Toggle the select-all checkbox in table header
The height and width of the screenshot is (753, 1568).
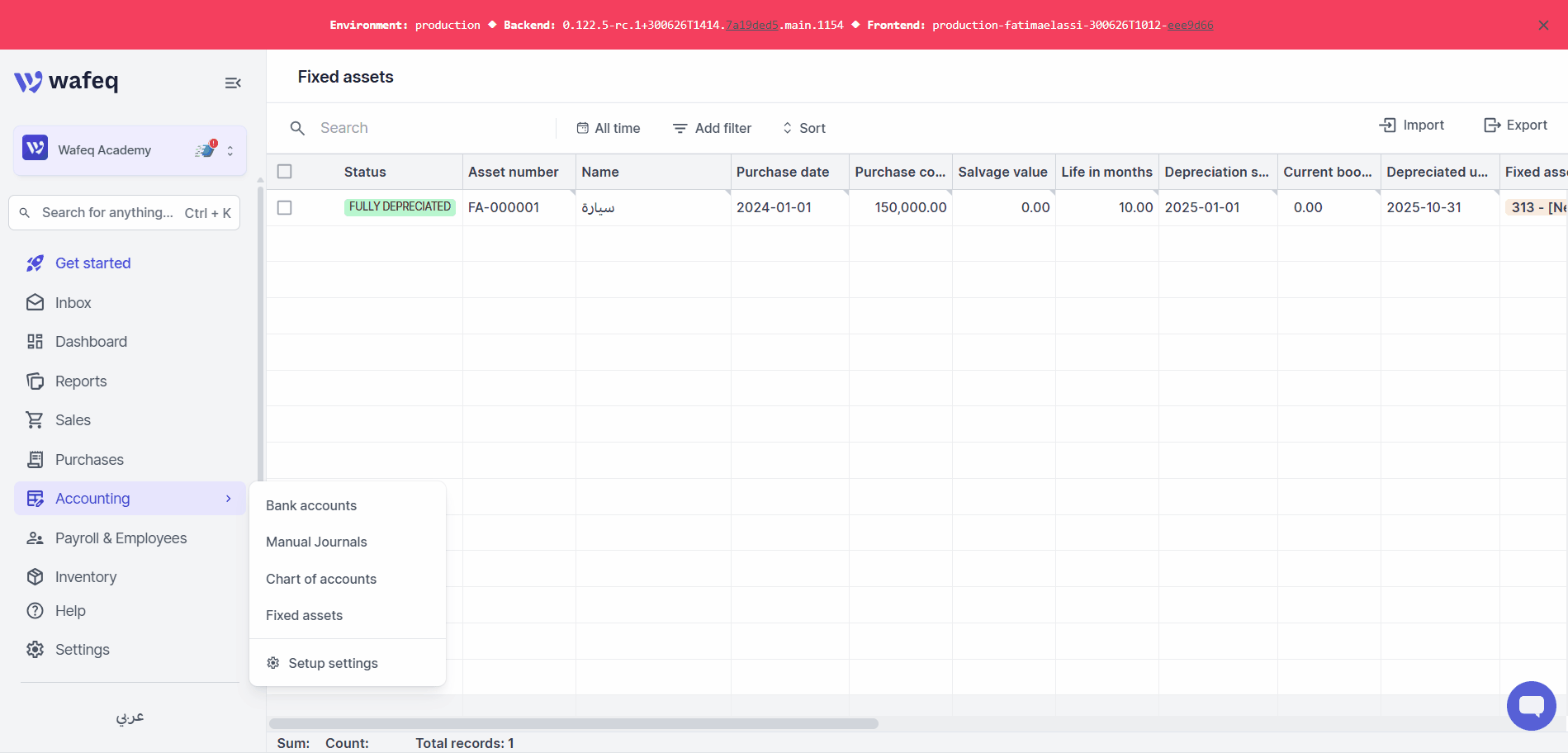(x=285, y=172)
